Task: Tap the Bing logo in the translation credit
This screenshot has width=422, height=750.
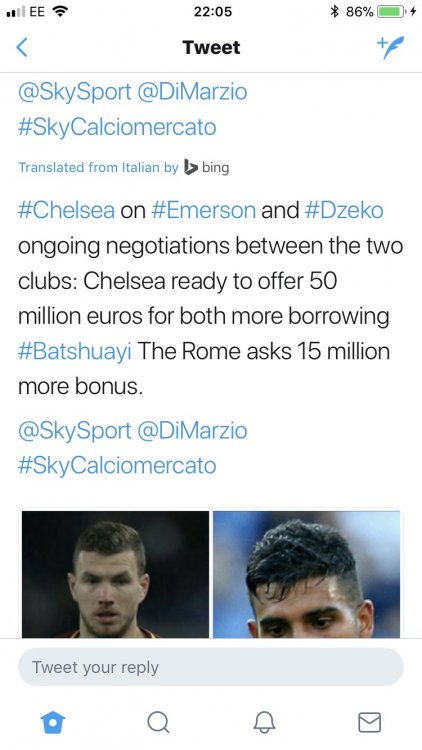Action: (206, 167)
